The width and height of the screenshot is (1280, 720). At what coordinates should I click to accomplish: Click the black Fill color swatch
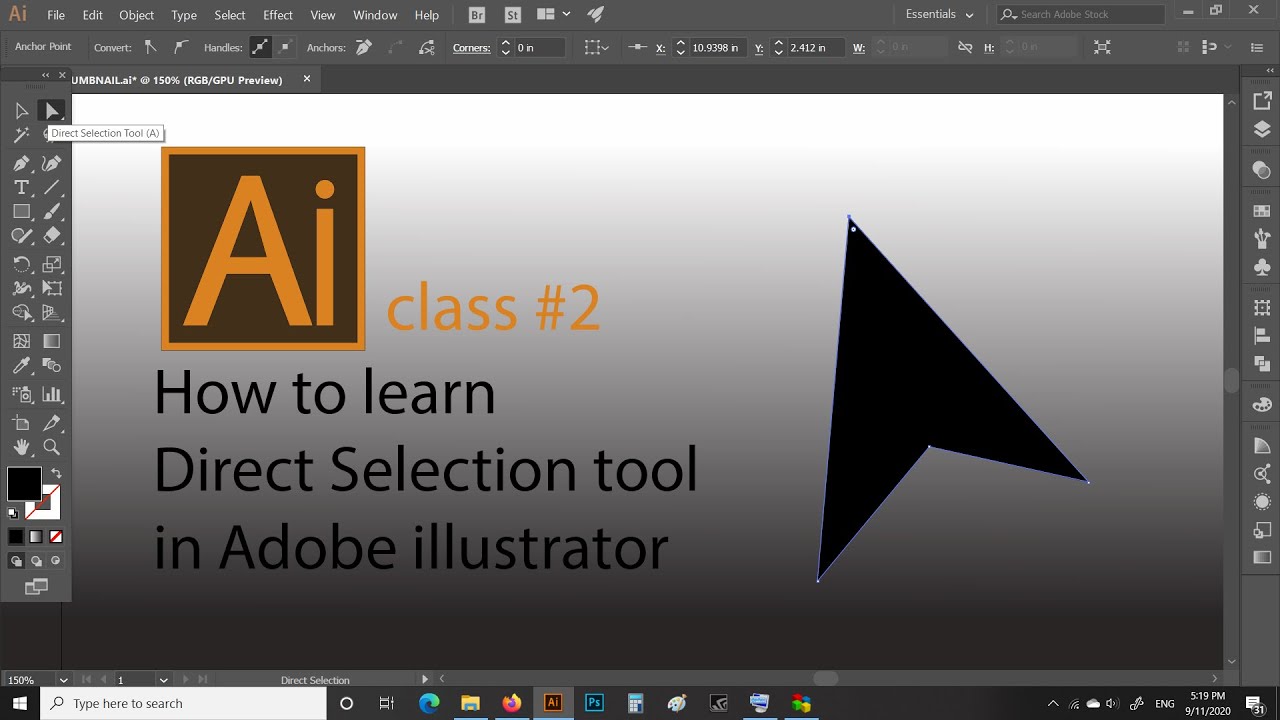point(24,484)
